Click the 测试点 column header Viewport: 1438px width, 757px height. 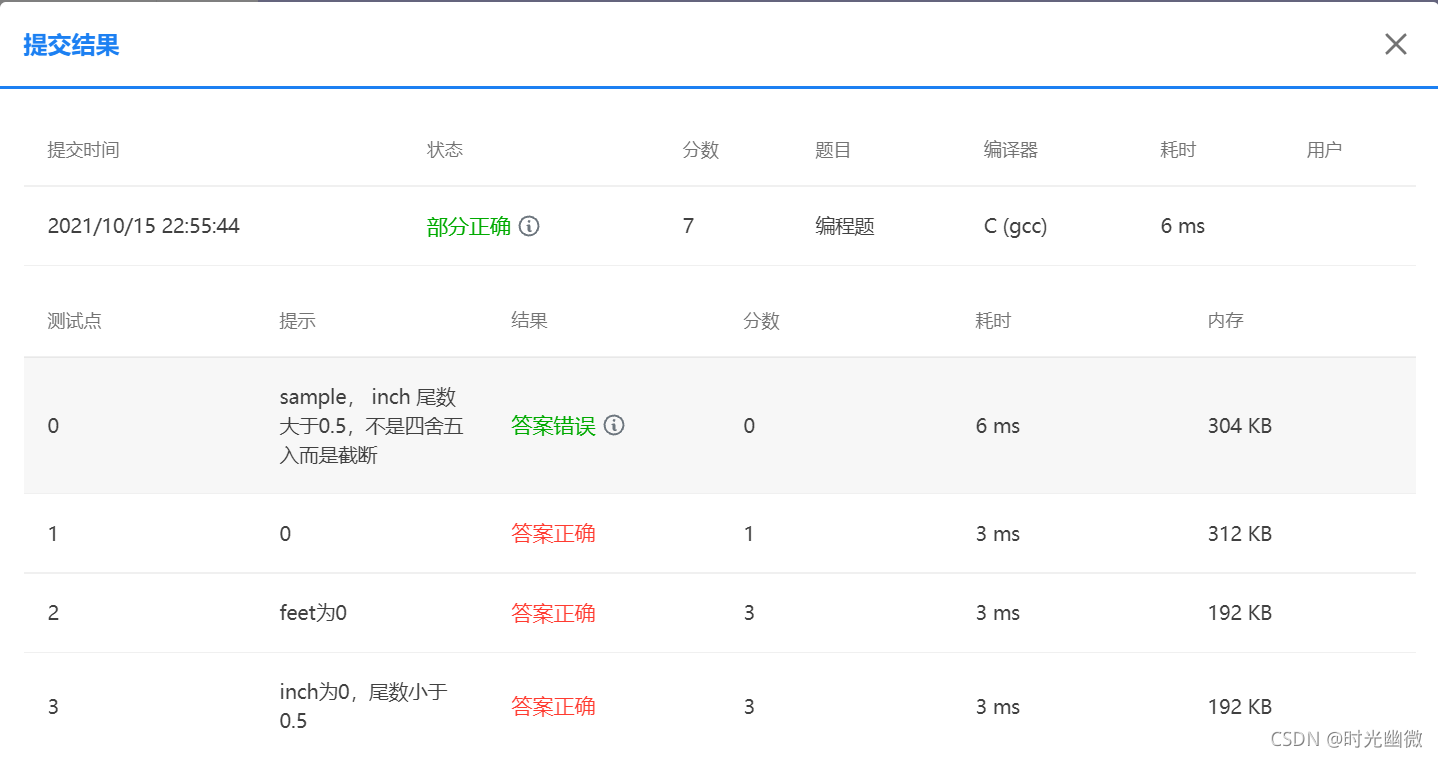point(74,320)
